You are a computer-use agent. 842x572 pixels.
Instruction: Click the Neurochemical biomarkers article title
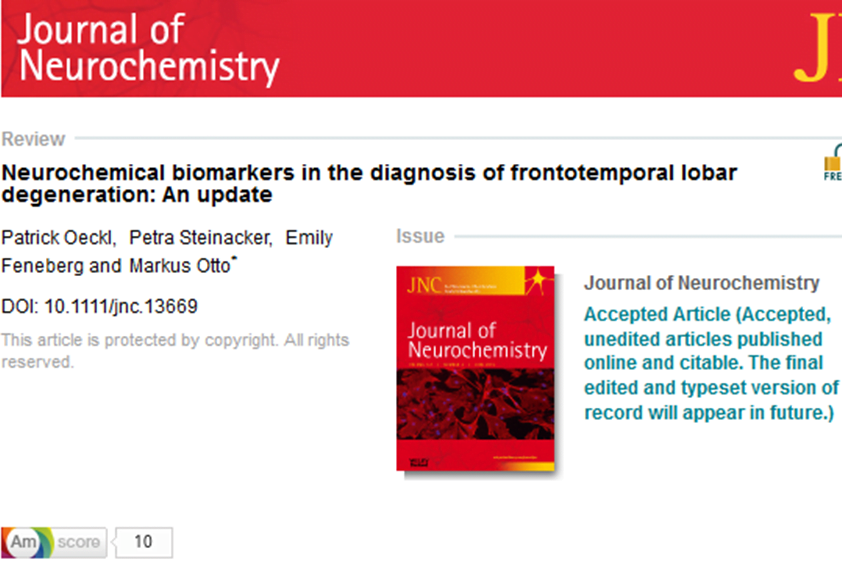[x=369, y=183]
